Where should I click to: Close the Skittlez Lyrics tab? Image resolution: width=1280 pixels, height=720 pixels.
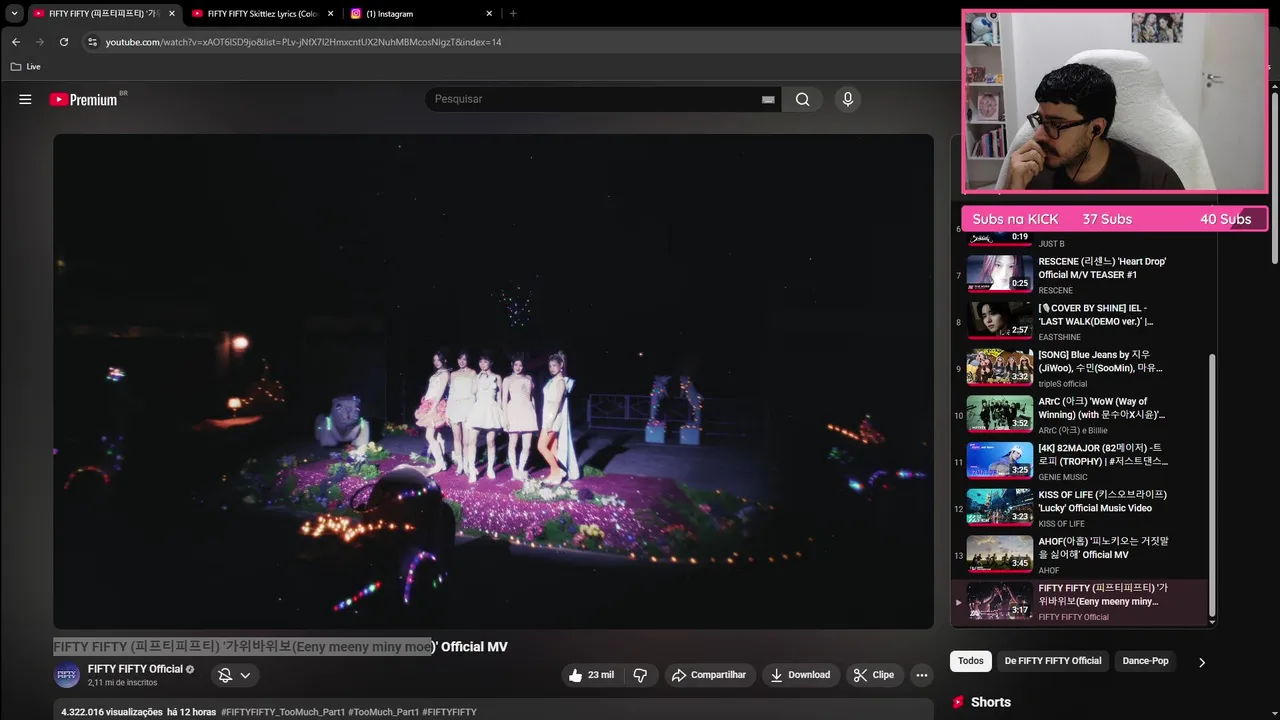[330, 14]
